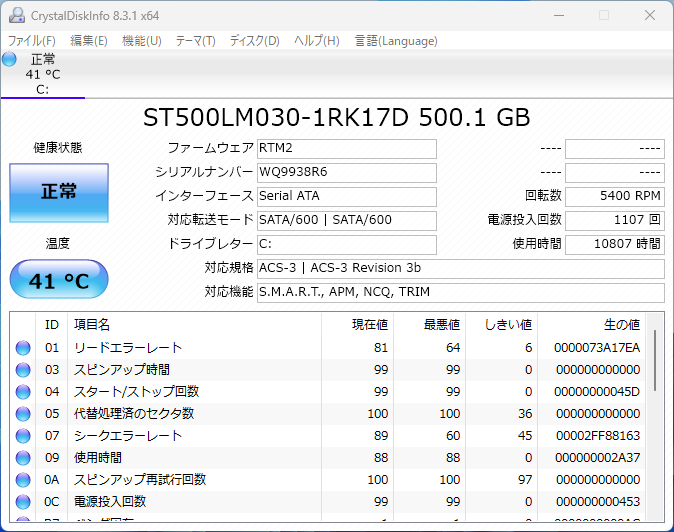Open the ディスク(D) menu
The image size is (674, 532).
click(254, 41)
